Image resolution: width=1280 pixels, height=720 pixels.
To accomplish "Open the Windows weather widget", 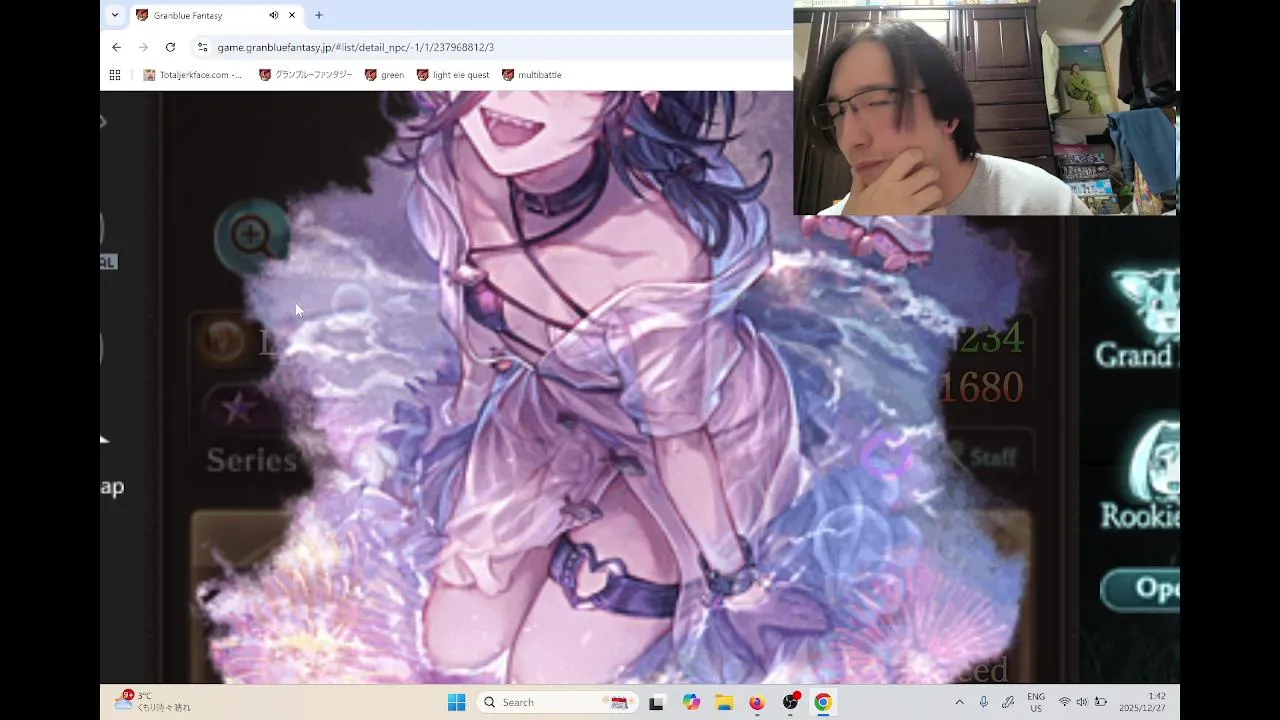I will point(152,701).
